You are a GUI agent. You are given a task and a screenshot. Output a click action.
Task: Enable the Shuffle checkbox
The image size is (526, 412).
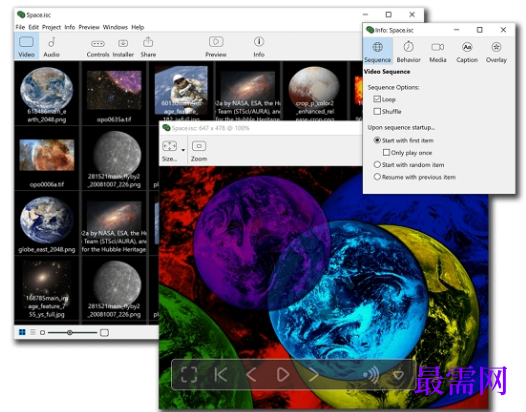point(377,111)
